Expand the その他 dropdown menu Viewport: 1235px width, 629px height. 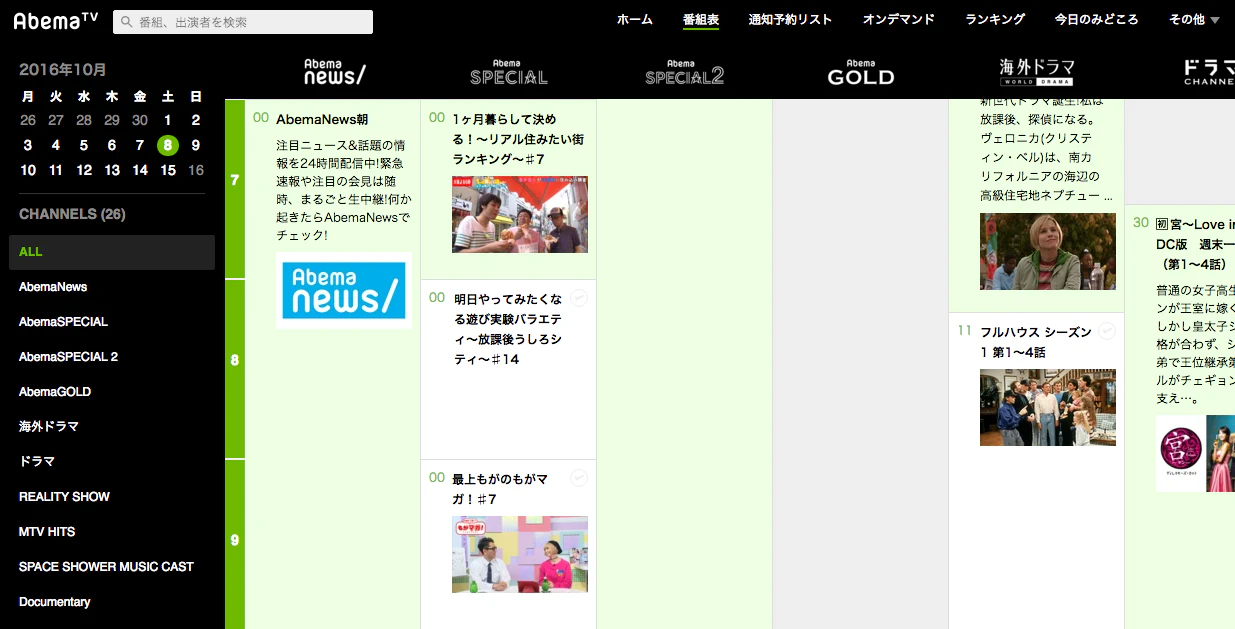(x=1194, y=19)
